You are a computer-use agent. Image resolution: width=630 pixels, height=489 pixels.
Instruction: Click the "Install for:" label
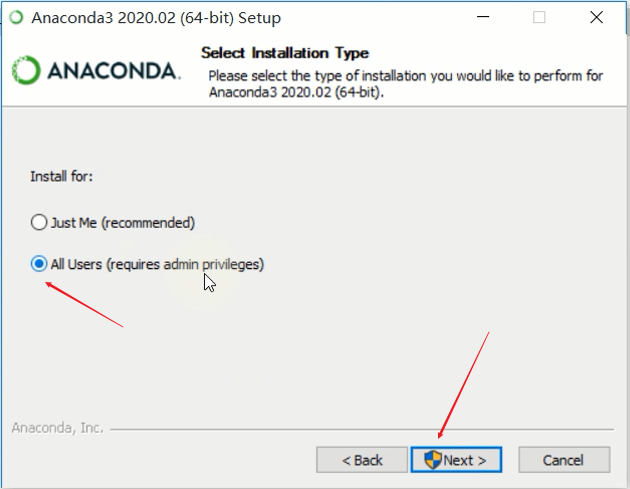(61, 176)
